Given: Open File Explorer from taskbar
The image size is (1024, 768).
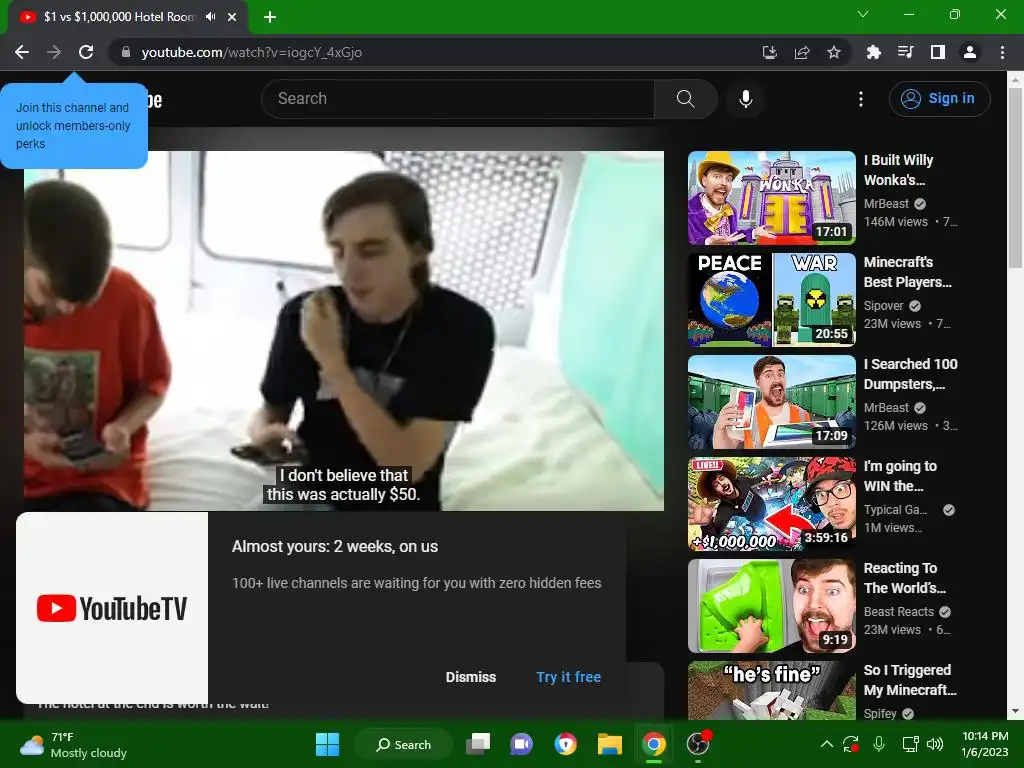Looking at the screenshot, I should [x=609, y=744].
